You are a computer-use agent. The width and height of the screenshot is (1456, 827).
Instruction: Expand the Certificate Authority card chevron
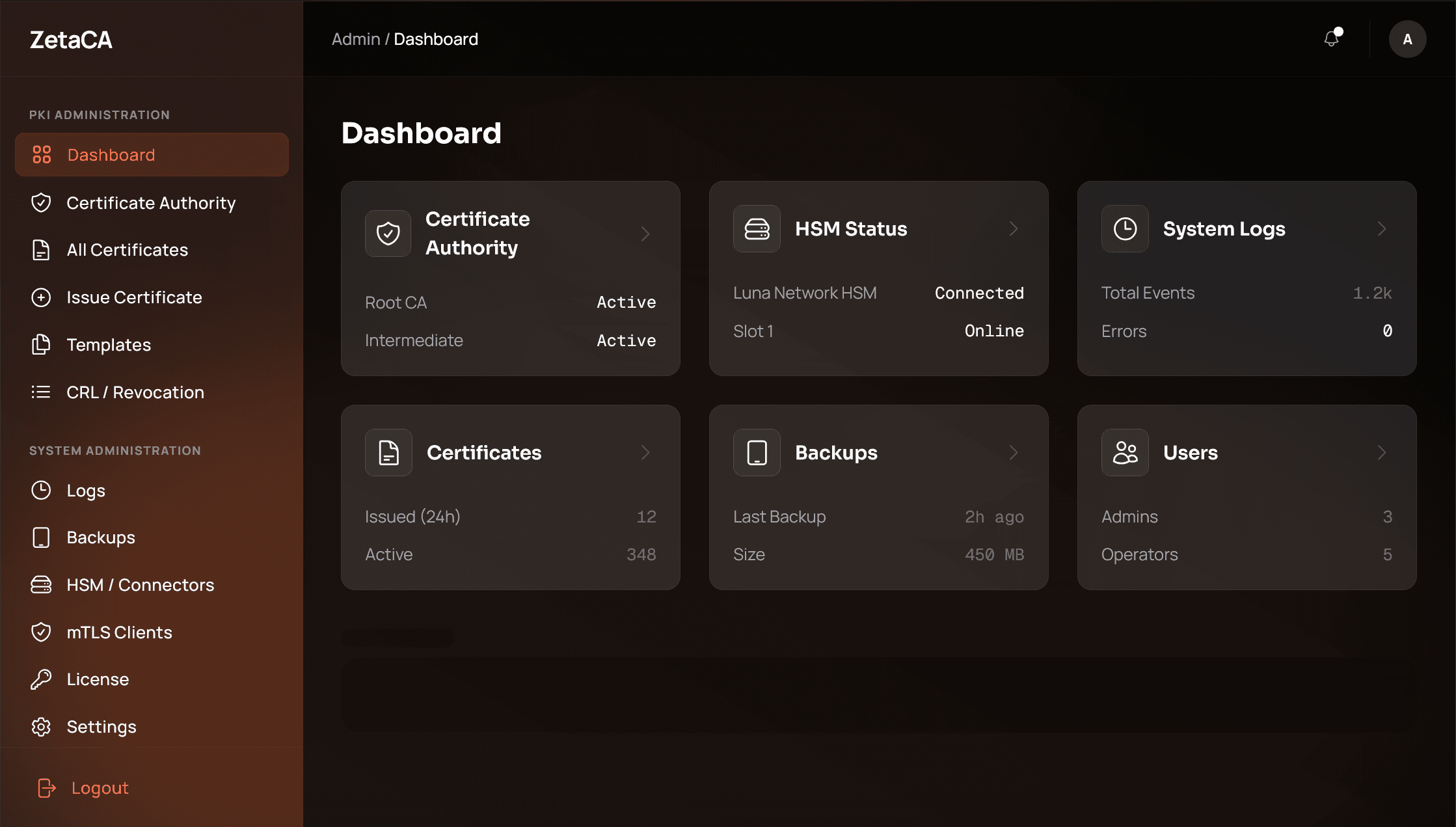[645, 234]
